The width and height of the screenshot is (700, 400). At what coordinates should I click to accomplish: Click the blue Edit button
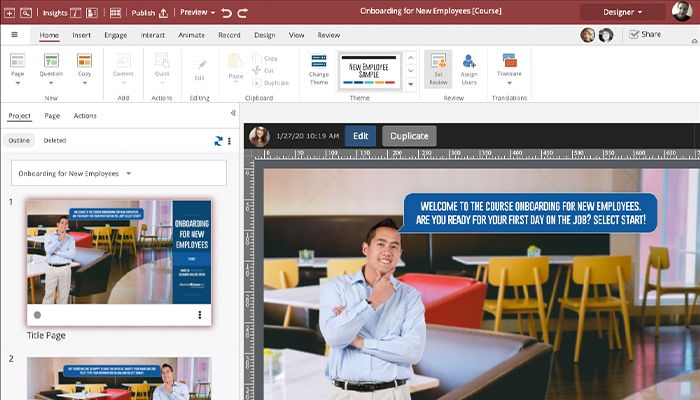coord(360,136)
